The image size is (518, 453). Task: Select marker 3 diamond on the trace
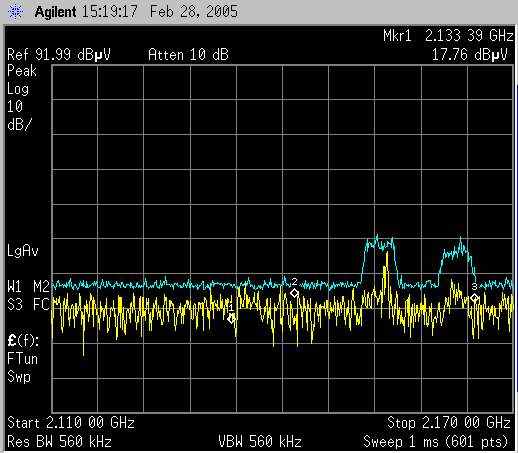(x=475, y=298)
